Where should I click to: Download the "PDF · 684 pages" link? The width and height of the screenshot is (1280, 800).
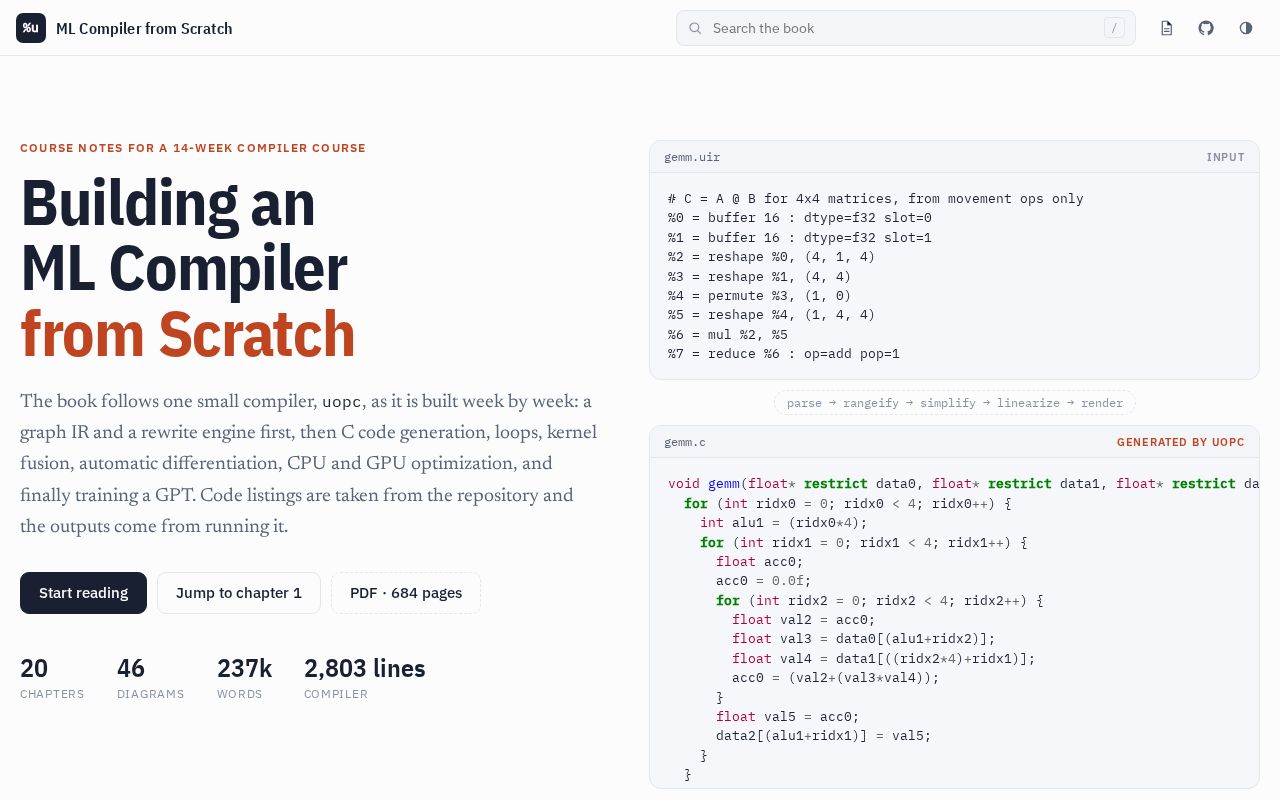(x=406, y=593)
